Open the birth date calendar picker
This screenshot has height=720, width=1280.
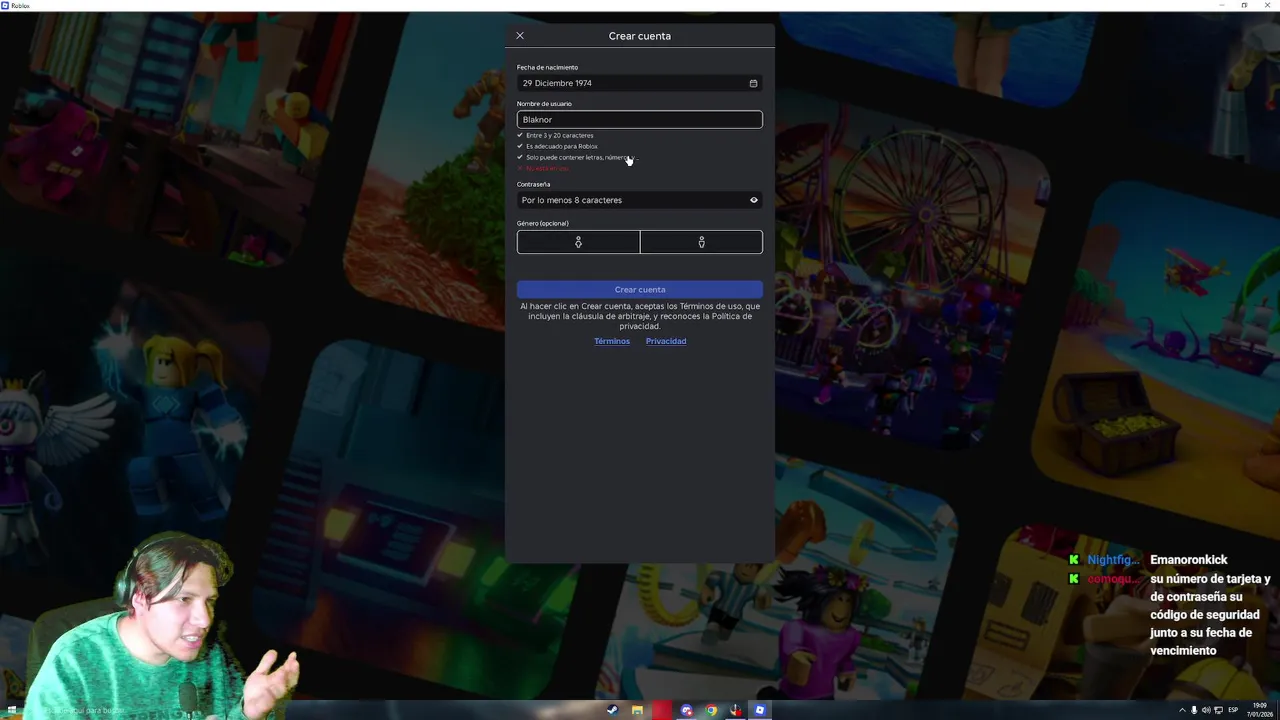(753, 83)
